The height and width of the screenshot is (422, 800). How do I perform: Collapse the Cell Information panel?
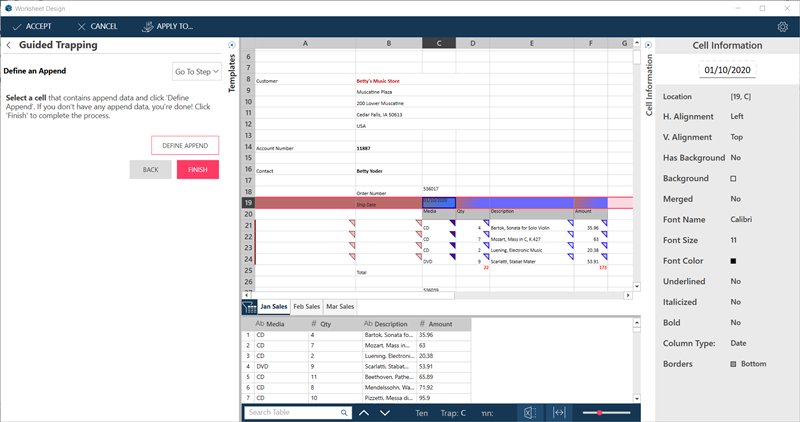pyautogui.click(x=647, y=45)
